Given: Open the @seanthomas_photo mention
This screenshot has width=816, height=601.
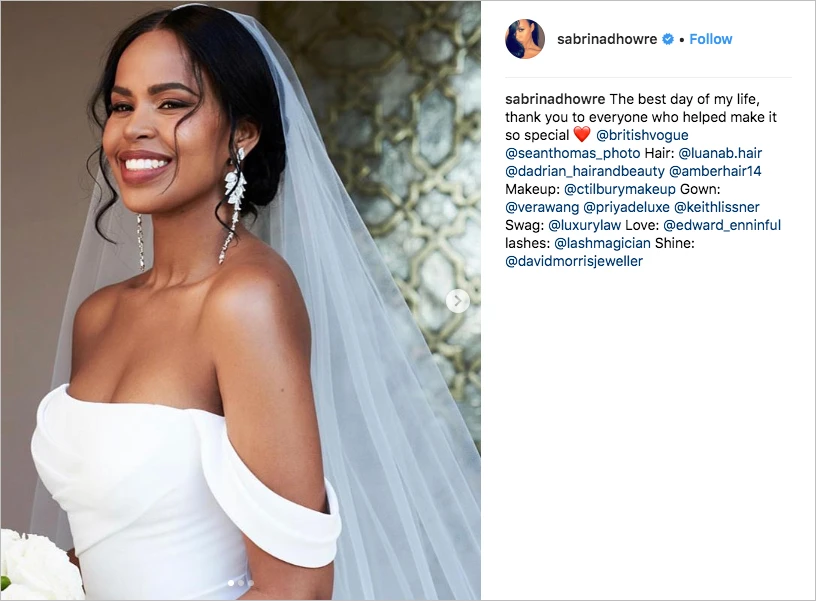Looking at the screenshot, I should pyautogui.click(x=572, y=153).
